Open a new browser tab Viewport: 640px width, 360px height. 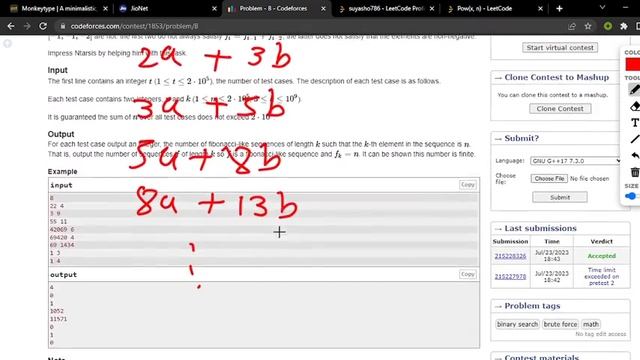pos(559,8)
